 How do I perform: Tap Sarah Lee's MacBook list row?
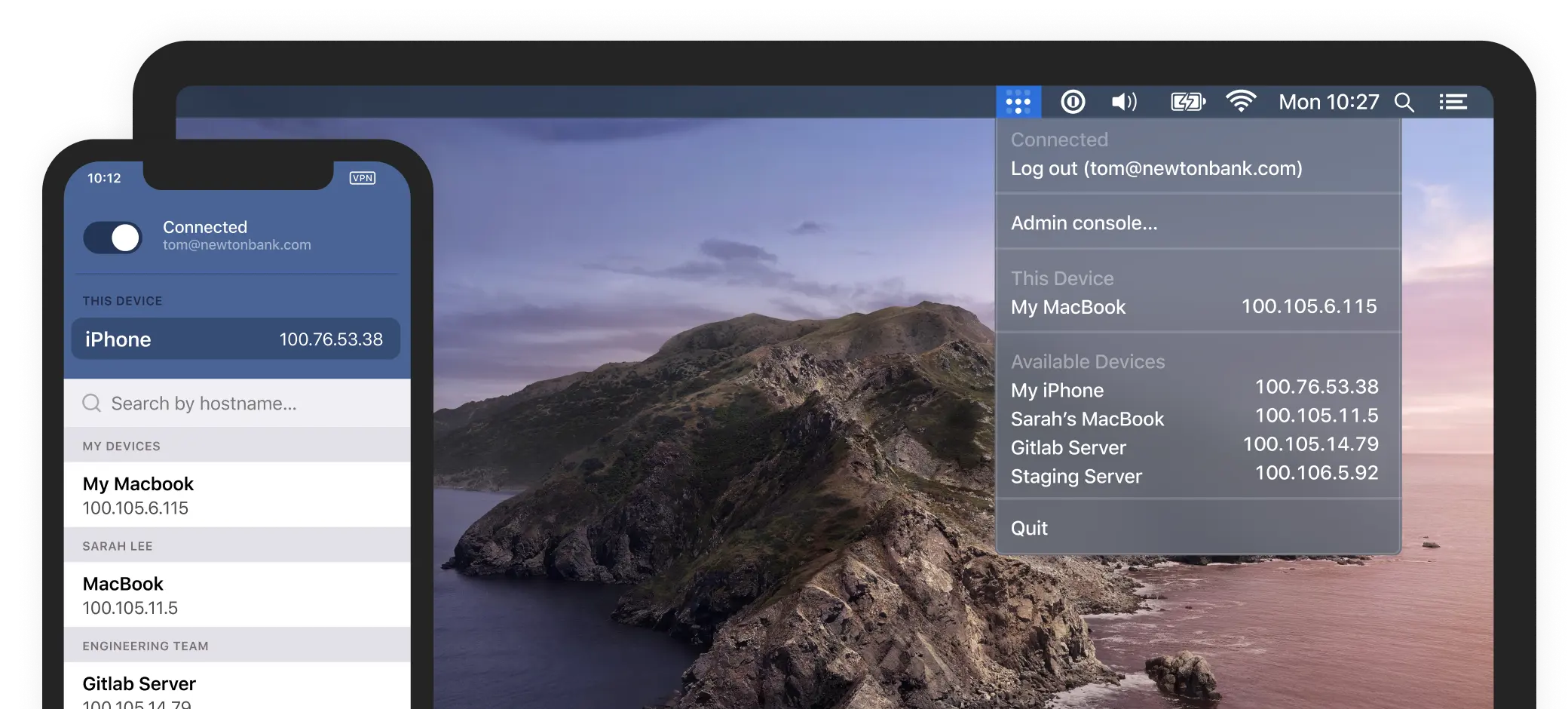237,595
